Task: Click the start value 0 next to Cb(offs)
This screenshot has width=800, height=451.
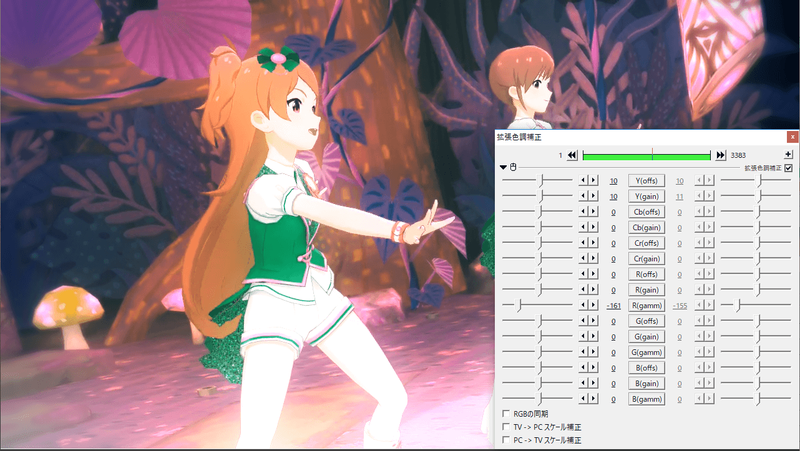Action: (613, 212)
